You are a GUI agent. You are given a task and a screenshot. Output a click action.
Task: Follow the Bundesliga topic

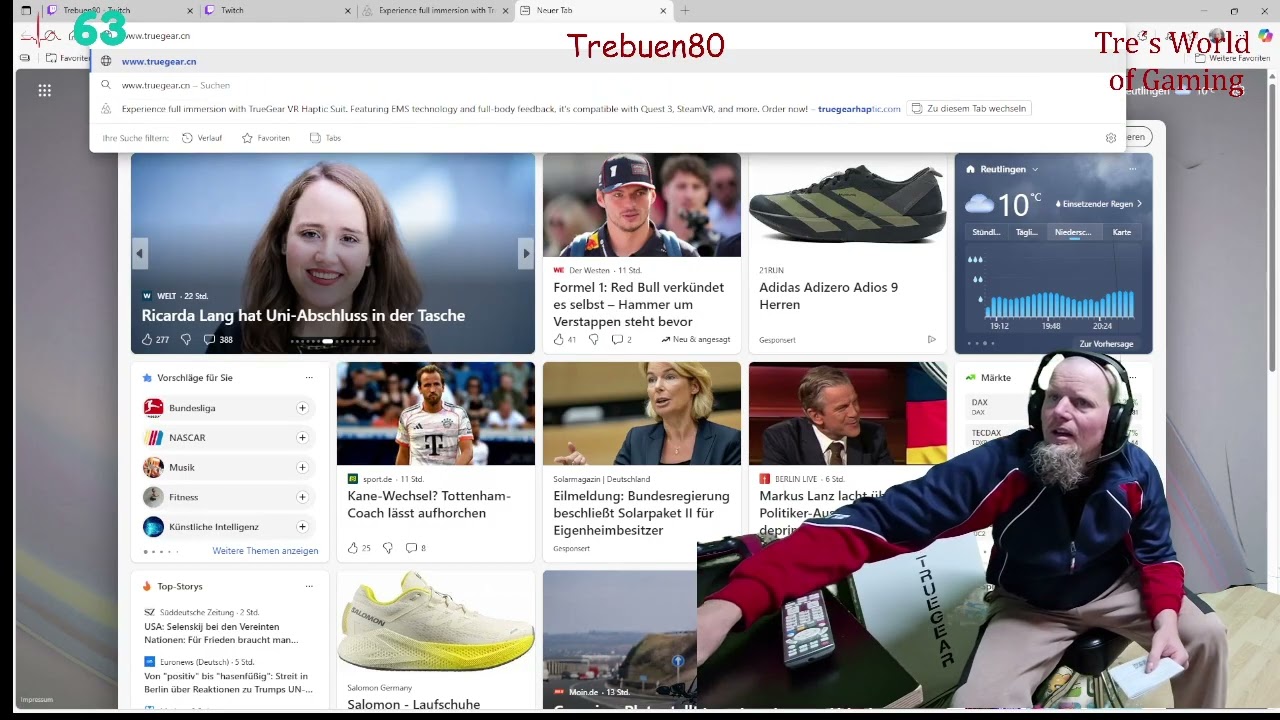point(302,408)
